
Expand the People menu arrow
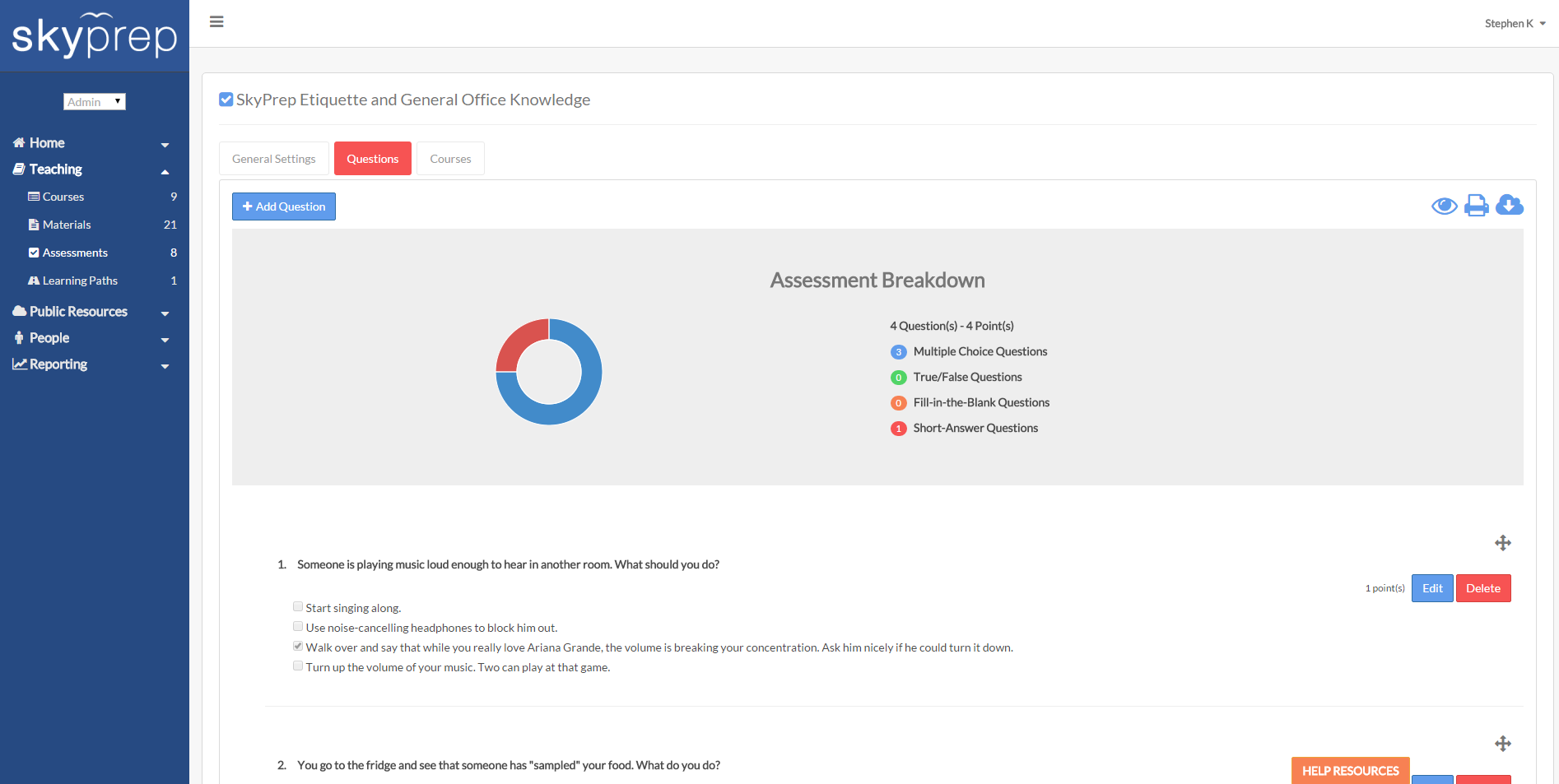[x=165, y=340]
